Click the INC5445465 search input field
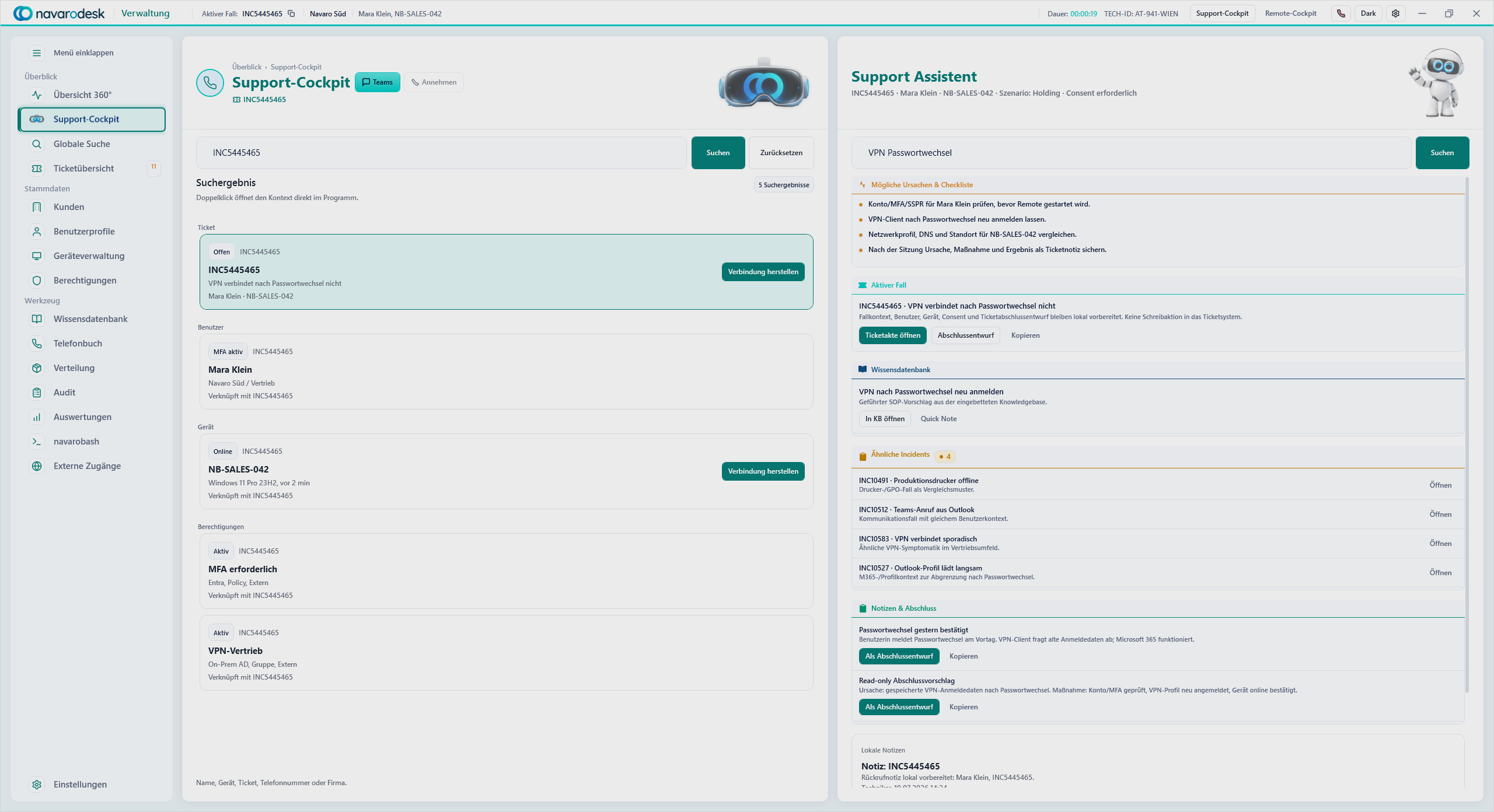This screenshot has height=812, width=1494. point(441,153)
